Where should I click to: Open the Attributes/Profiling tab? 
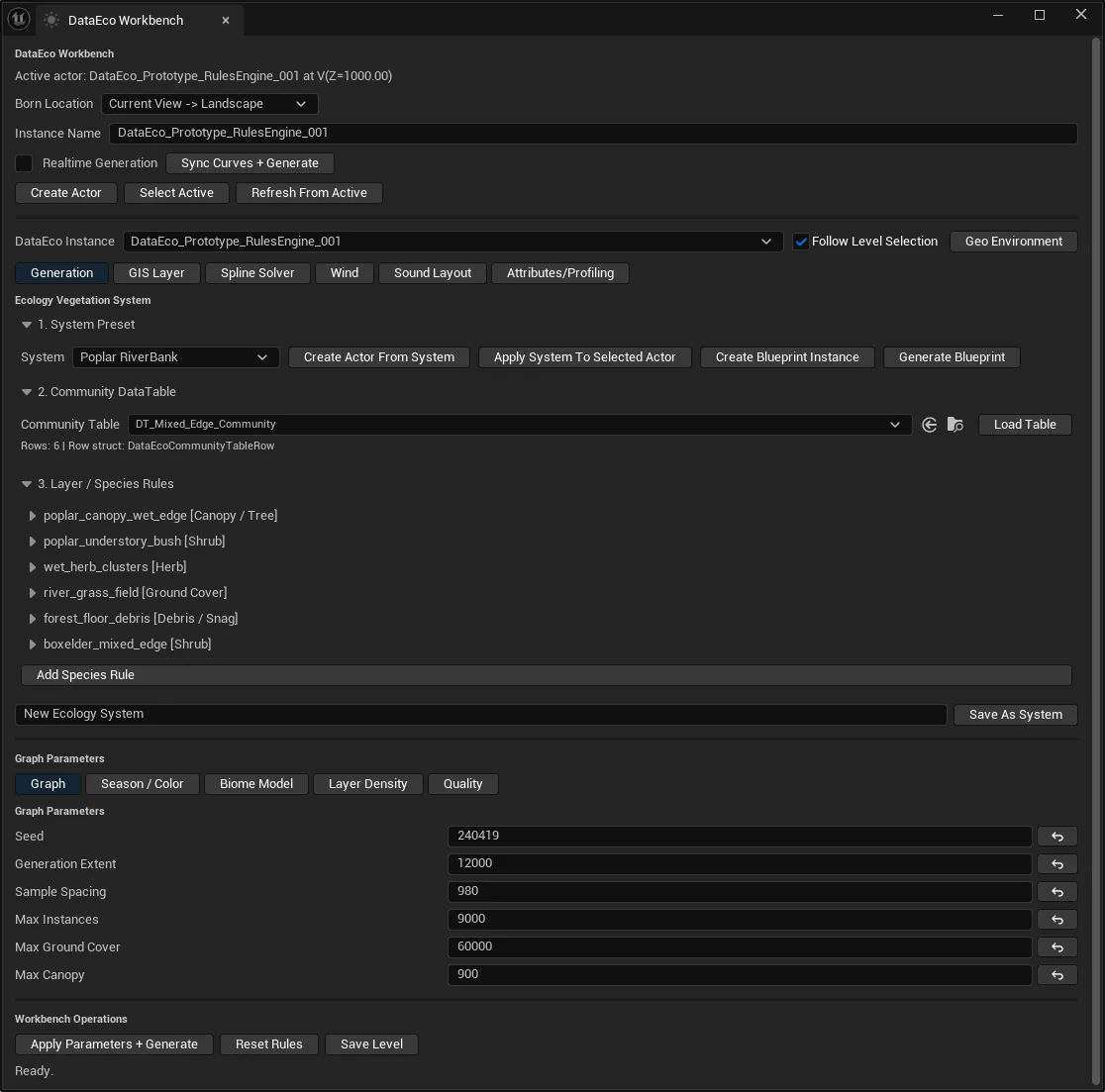[560, 273]
